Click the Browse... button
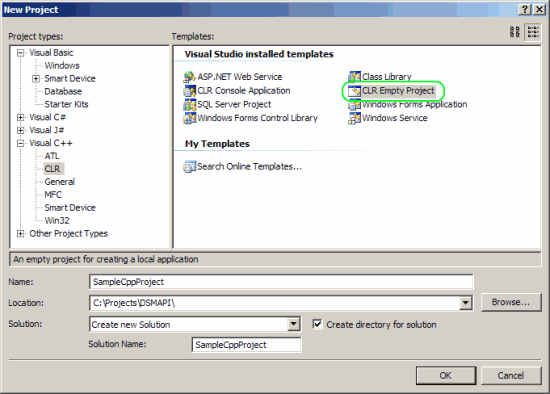550x394 pixels. pos(511,302)
